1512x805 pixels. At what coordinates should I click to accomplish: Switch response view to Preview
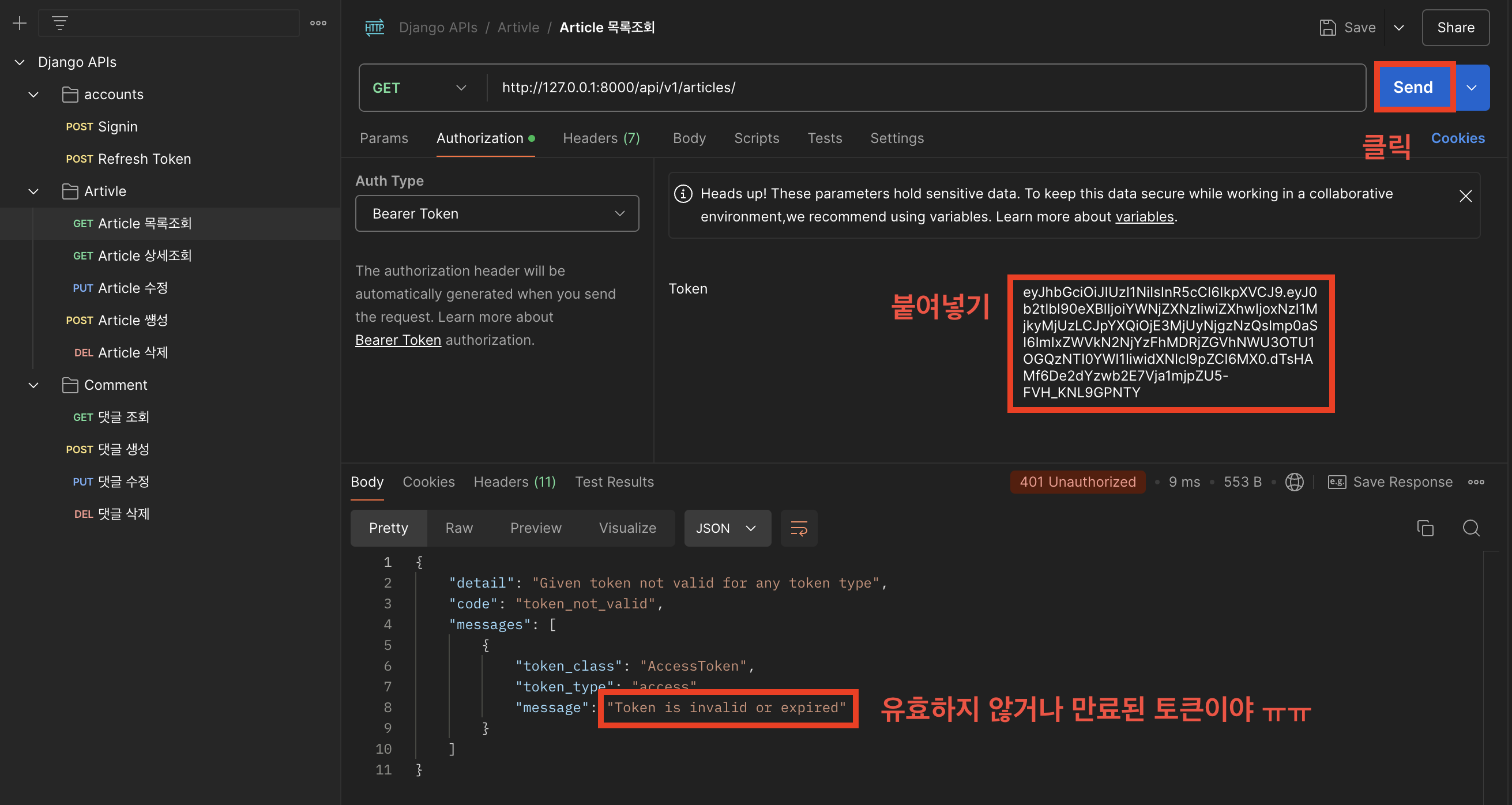[x=535, y=528]
